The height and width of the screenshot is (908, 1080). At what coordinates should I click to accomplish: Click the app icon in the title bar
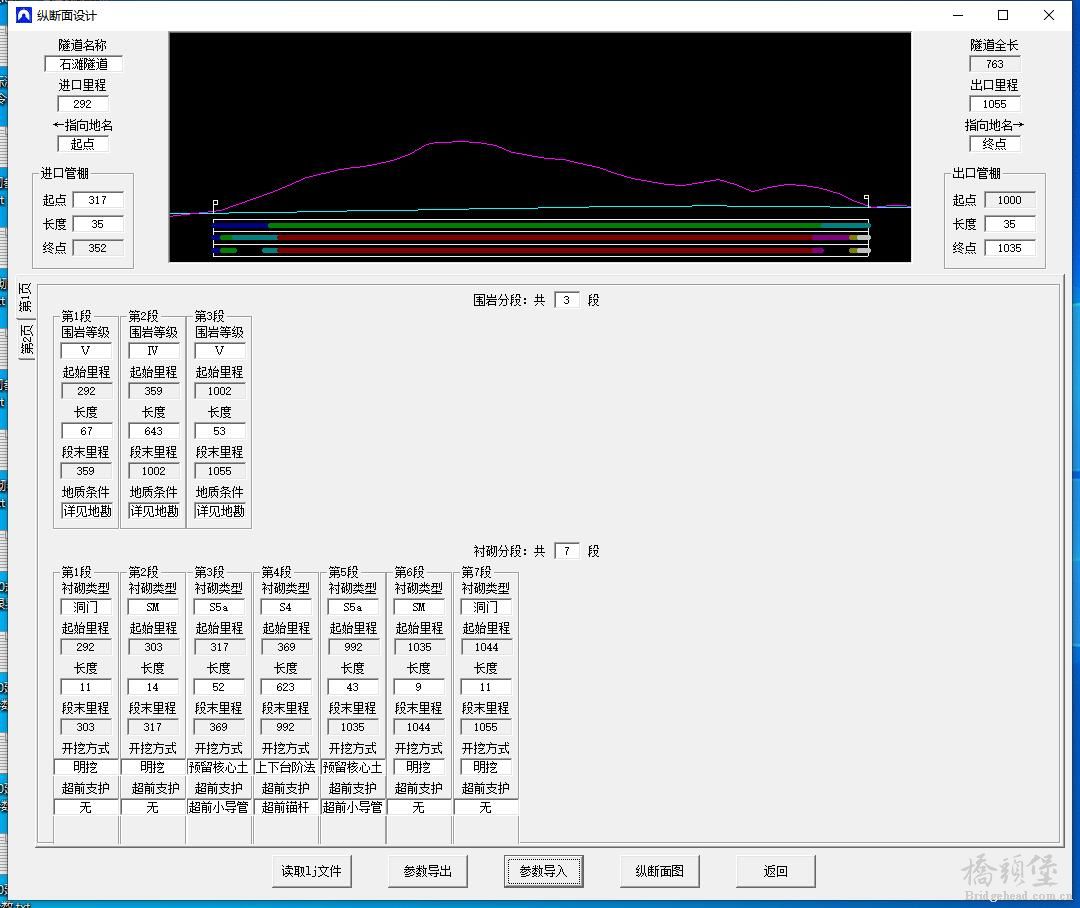[x=23, y=15]
